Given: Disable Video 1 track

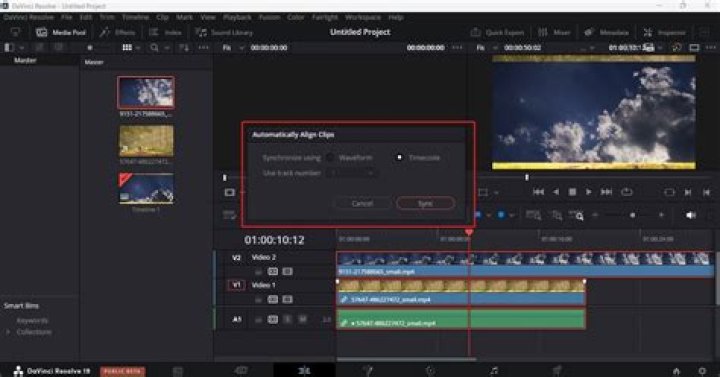Looking at the screenshot, I should click(287, 299).
